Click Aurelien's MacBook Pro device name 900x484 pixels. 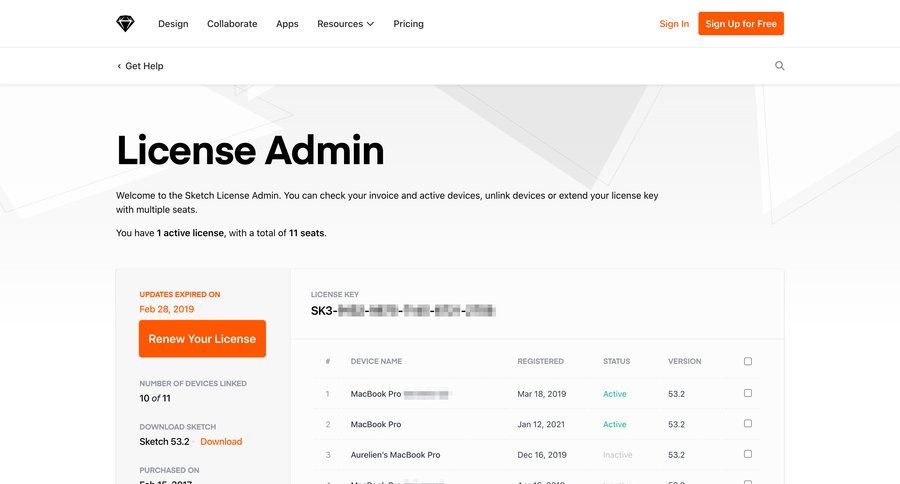coord(395,455)
